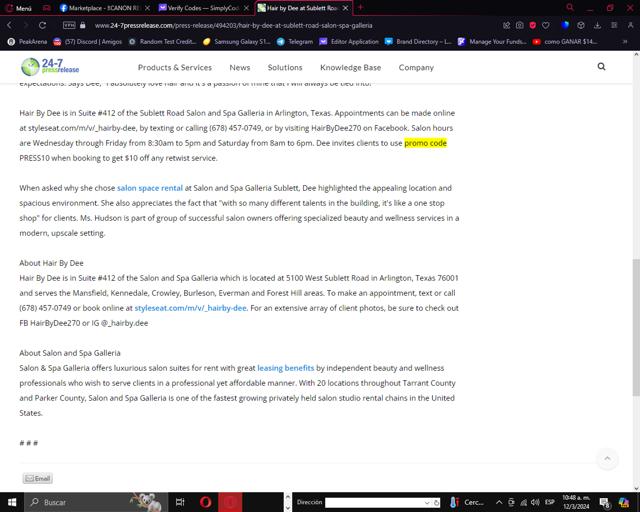Open the network status tray icon
This screenshot has width=640, height=512.
[523, 502]
